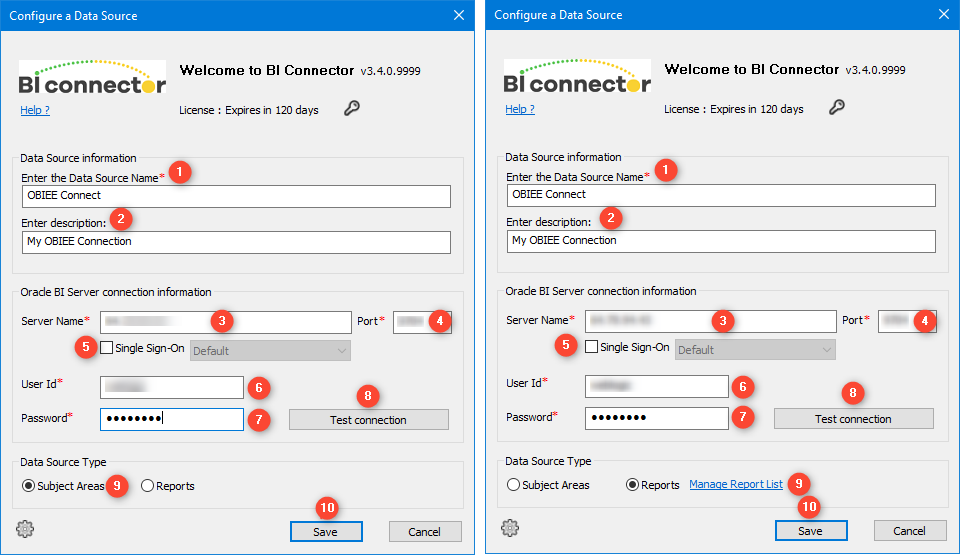Screen dimensions: 961x555
Task: Enable Single Sign-On in left dialog
Action: [x=107, y=348]
